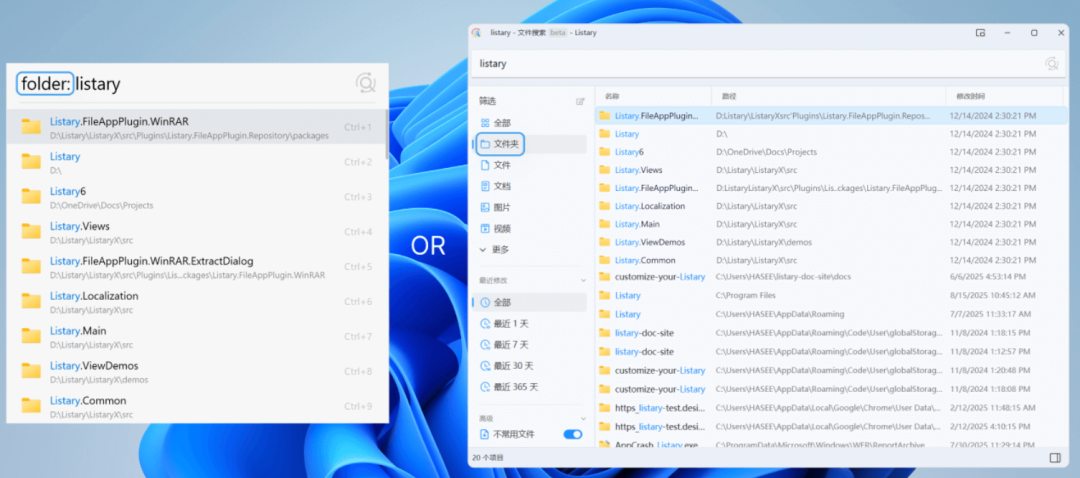Select listary-doc-site row modified 1:12:57 PM

click(831, 351)
